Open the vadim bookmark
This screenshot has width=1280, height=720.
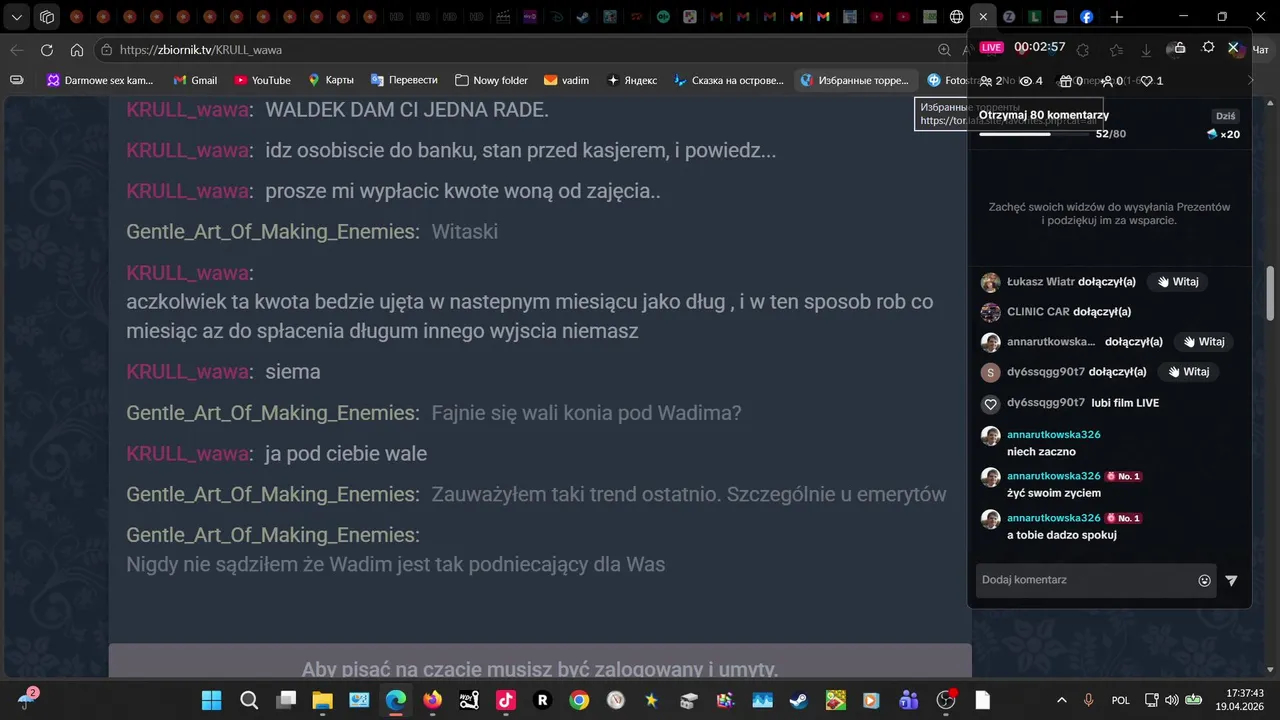pyautogui.click(x=566, y=80)
